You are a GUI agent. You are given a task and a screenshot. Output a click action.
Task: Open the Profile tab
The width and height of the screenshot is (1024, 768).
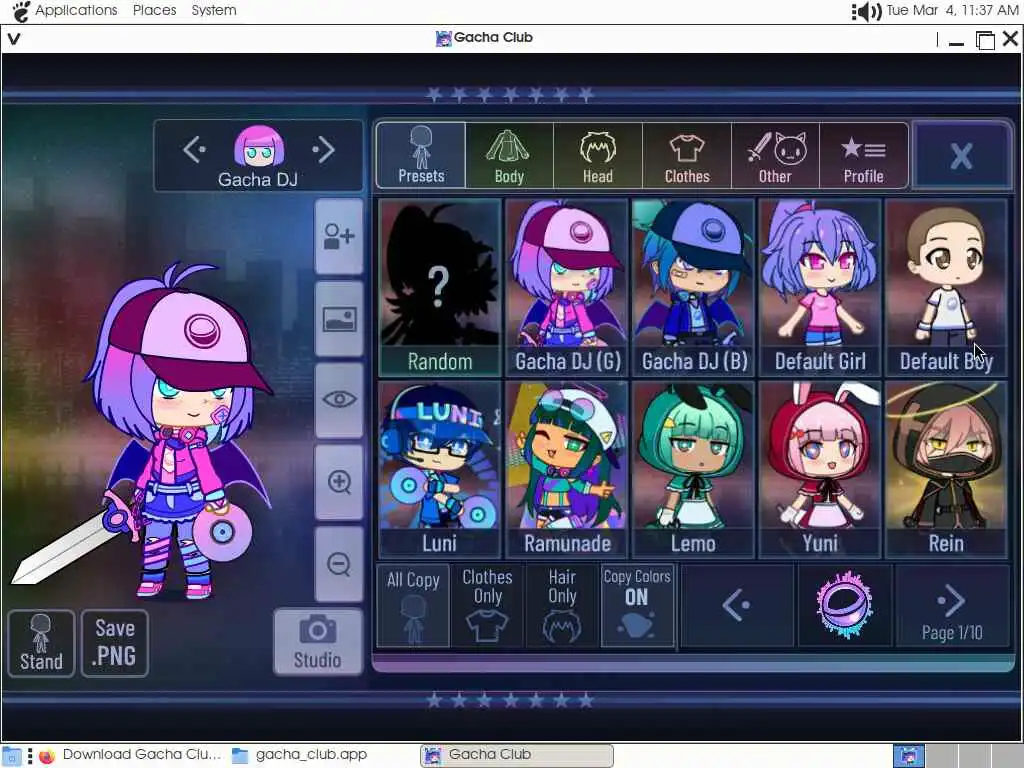coord(863,155)
